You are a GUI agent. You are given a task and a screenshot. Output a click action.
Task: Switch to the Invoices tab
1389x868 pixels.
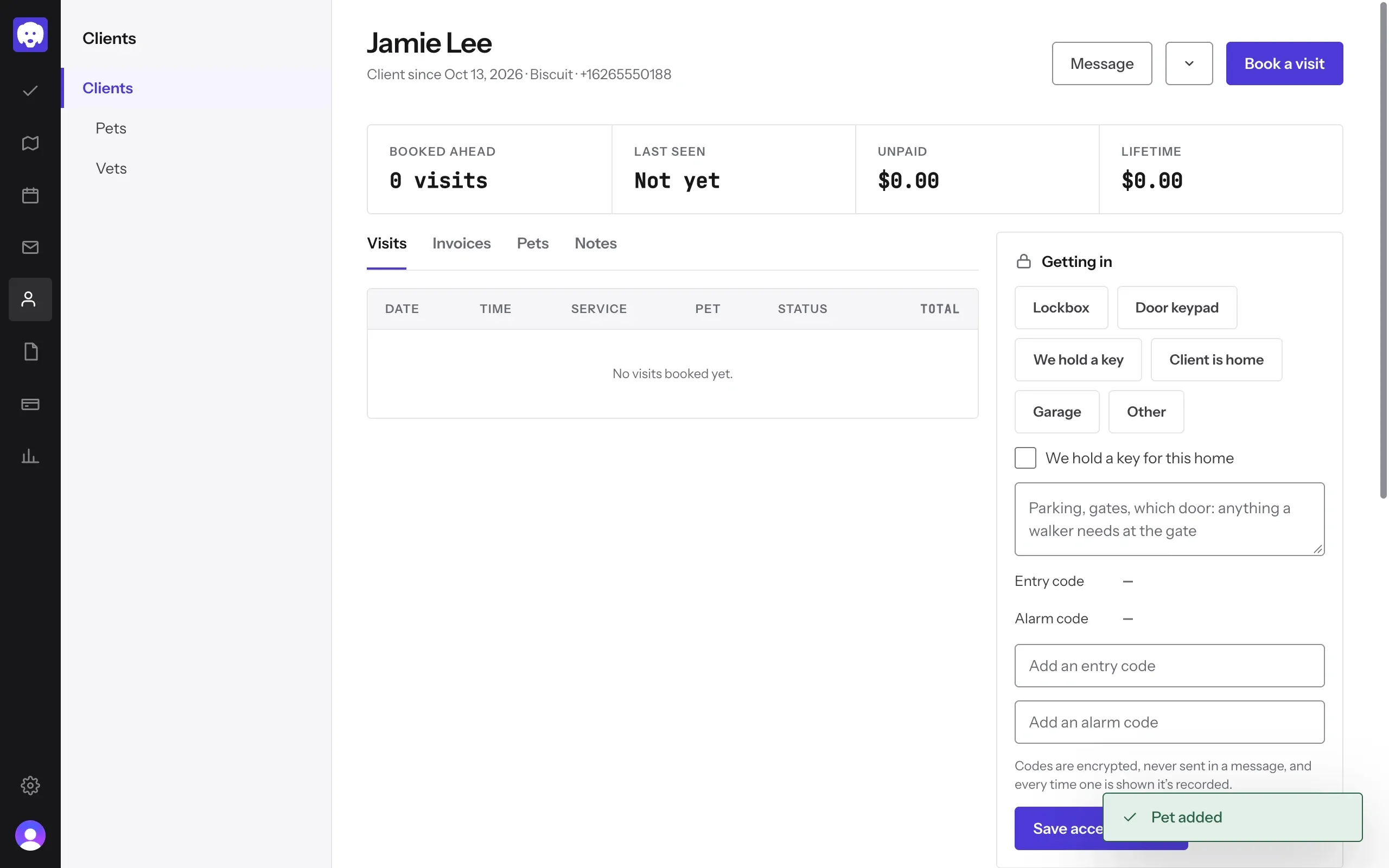462,244
